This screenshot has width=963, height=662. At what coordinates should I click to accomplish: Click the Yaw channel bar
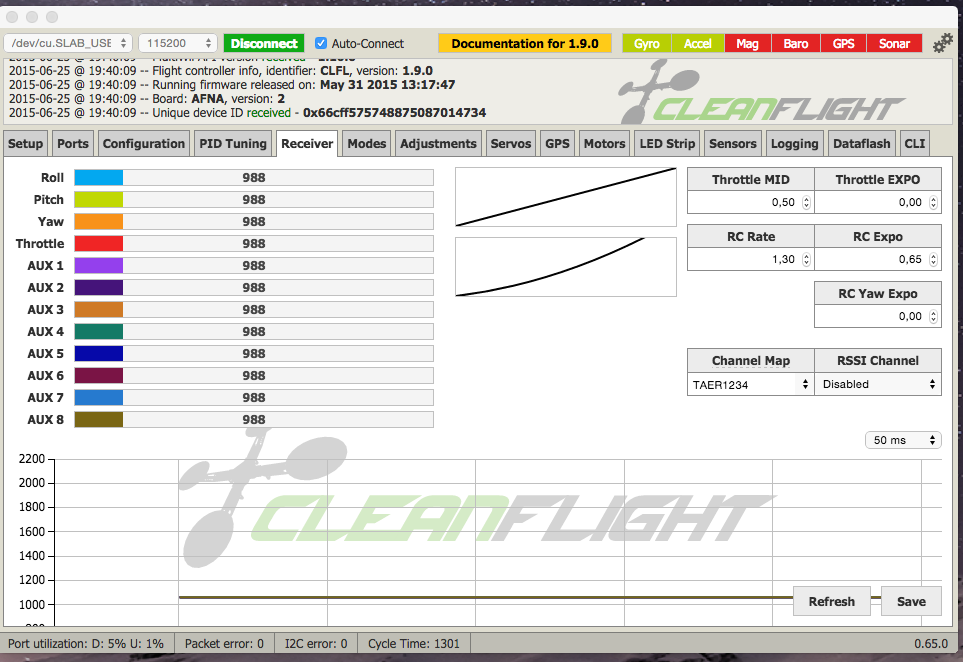point(254,222)
